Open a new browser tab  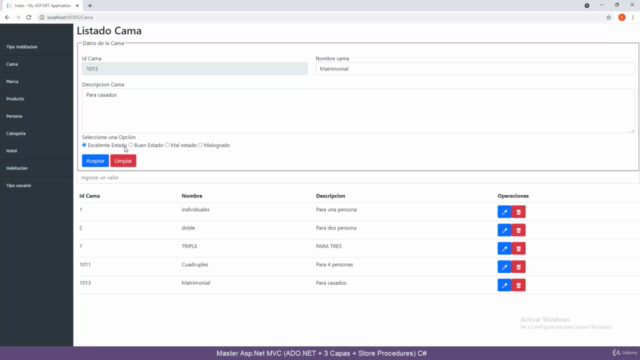(x=90, y=6)
